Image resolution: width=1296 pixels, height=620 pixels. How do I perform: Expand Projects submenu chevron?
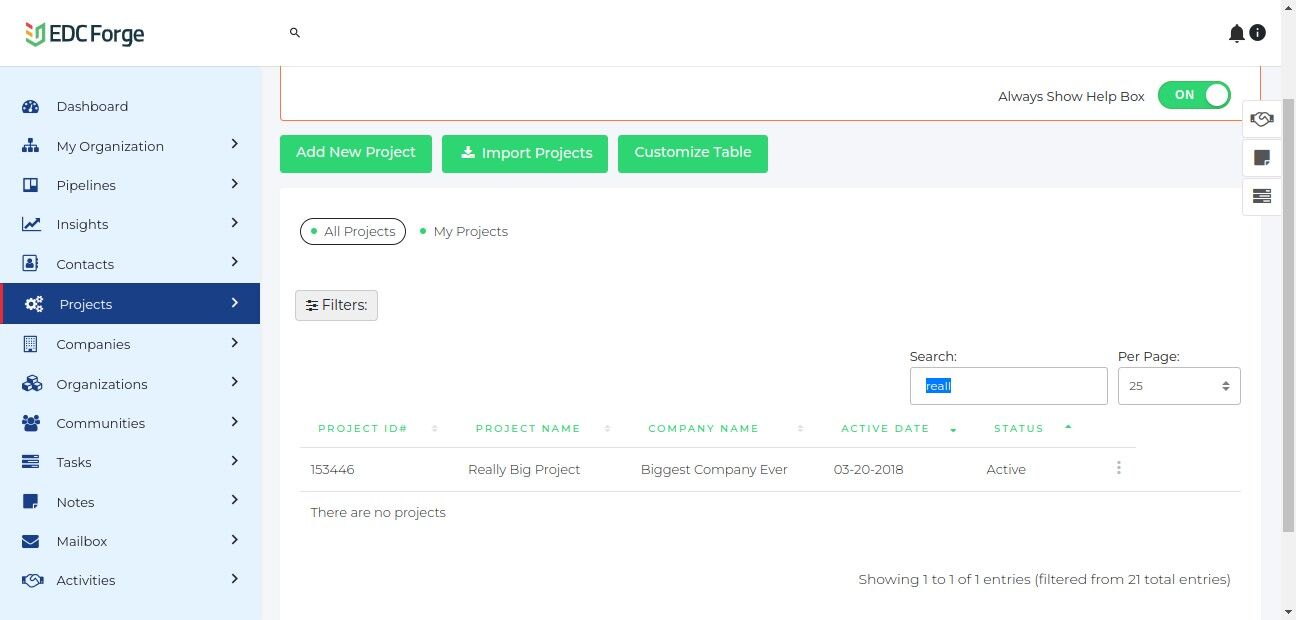point(234,302)
